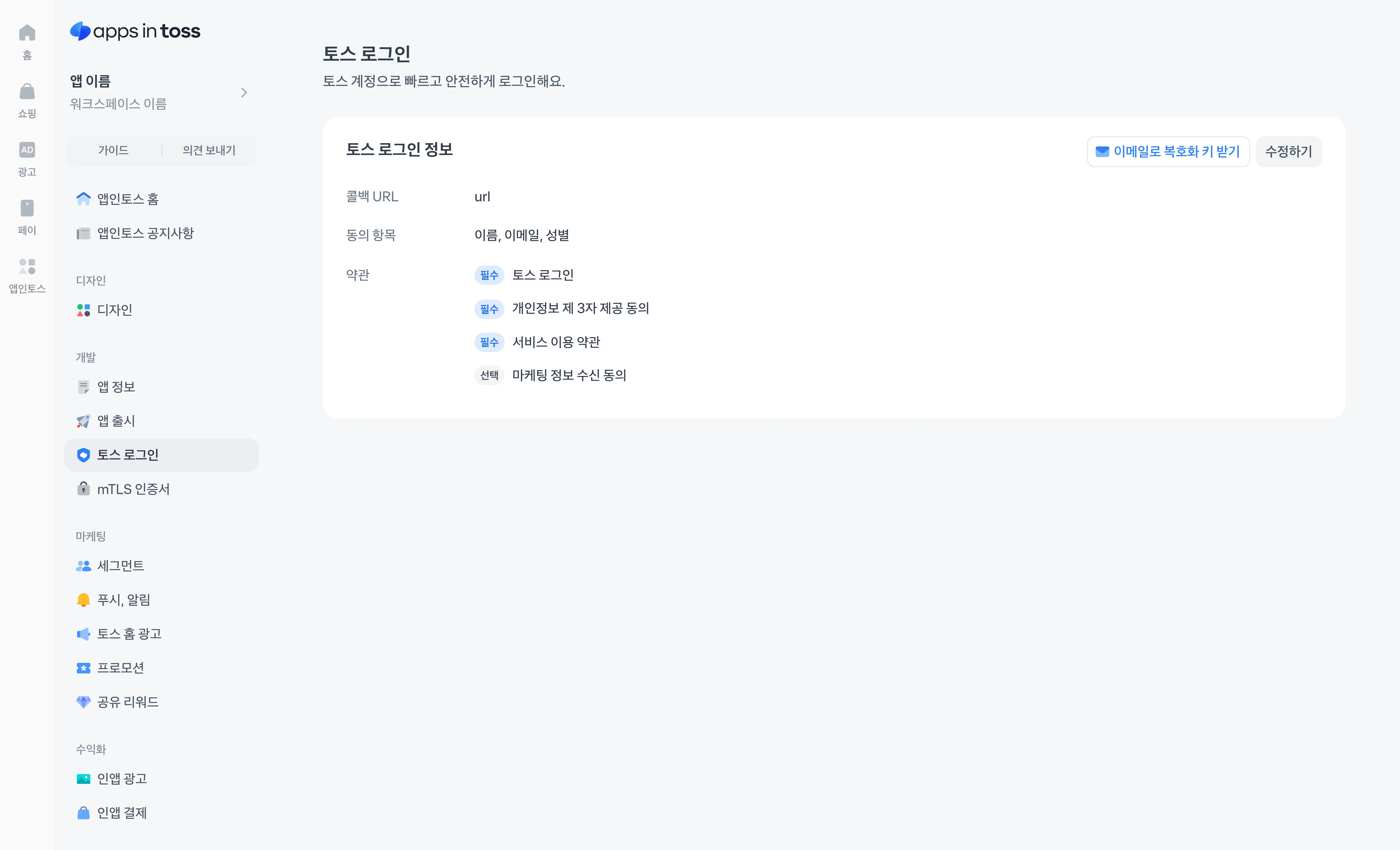The image size is (1400, 850).
Task: Open 앱 출시 rocket menu item
Action: [x=116, y=421]
